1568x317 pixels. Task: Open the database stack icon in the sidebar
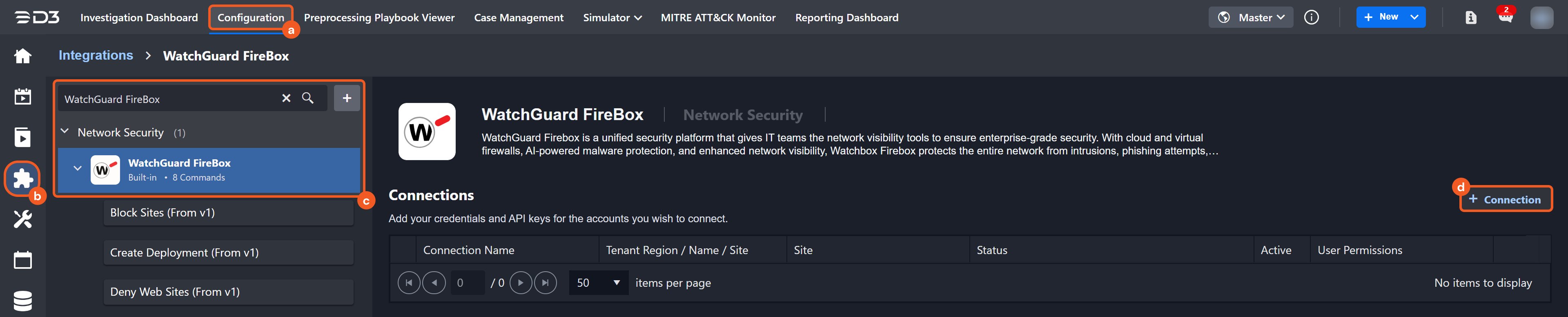click(x=22, y=301)
